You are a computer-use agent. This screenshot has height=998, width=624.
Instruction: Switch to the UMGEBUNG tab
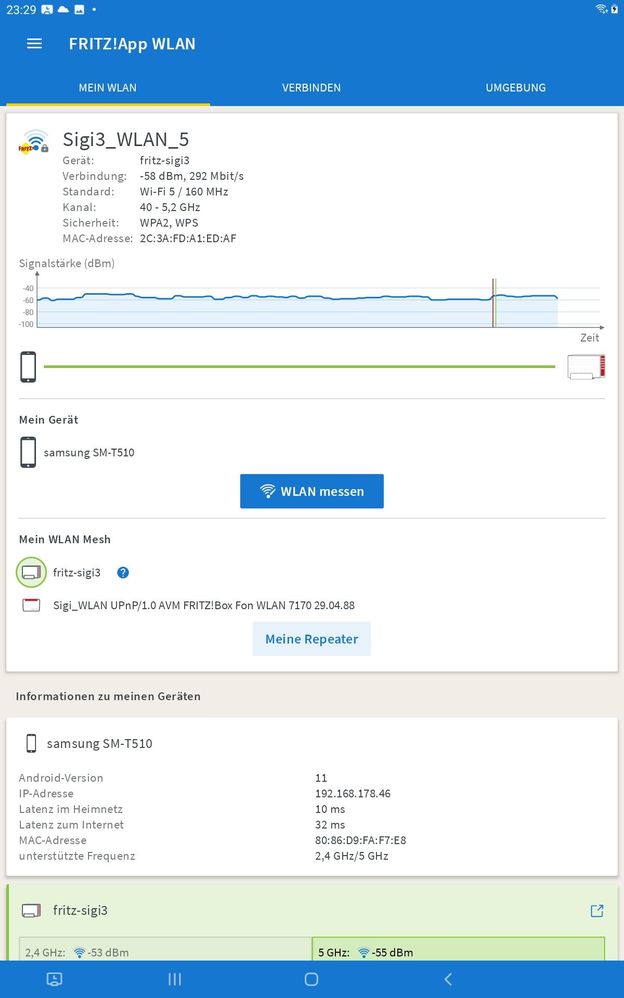[516, 88]
